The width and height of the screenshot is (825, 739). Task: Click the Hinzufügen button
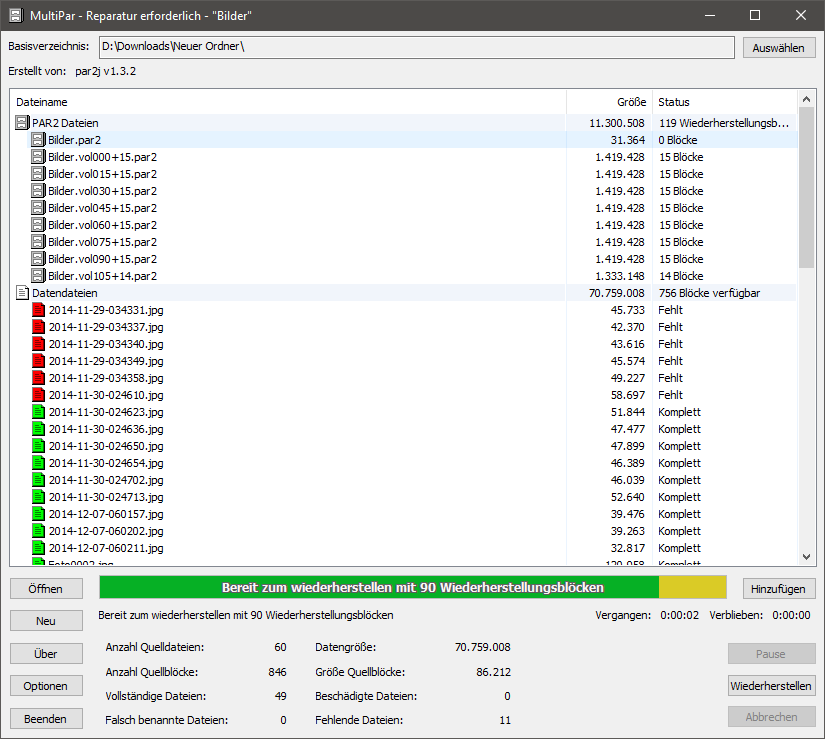[779, 589]
